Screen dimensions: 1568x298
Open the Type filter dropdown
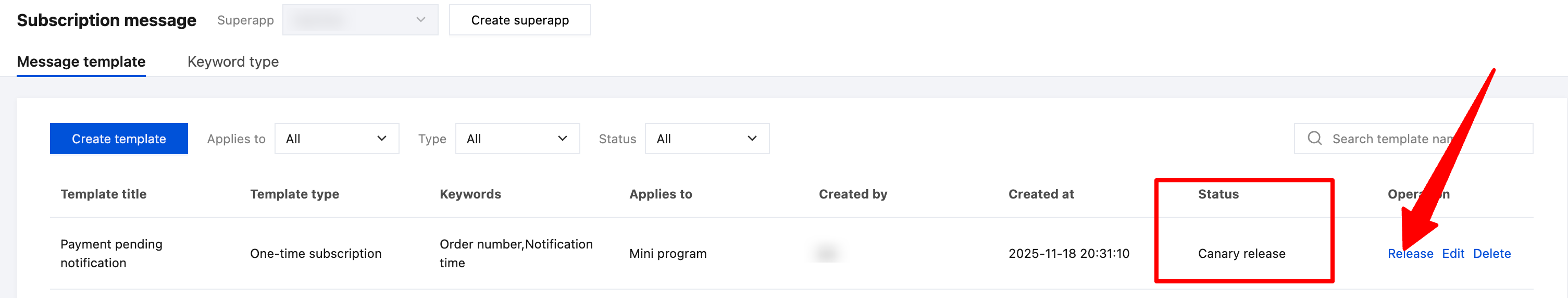[x=517, y=139]
